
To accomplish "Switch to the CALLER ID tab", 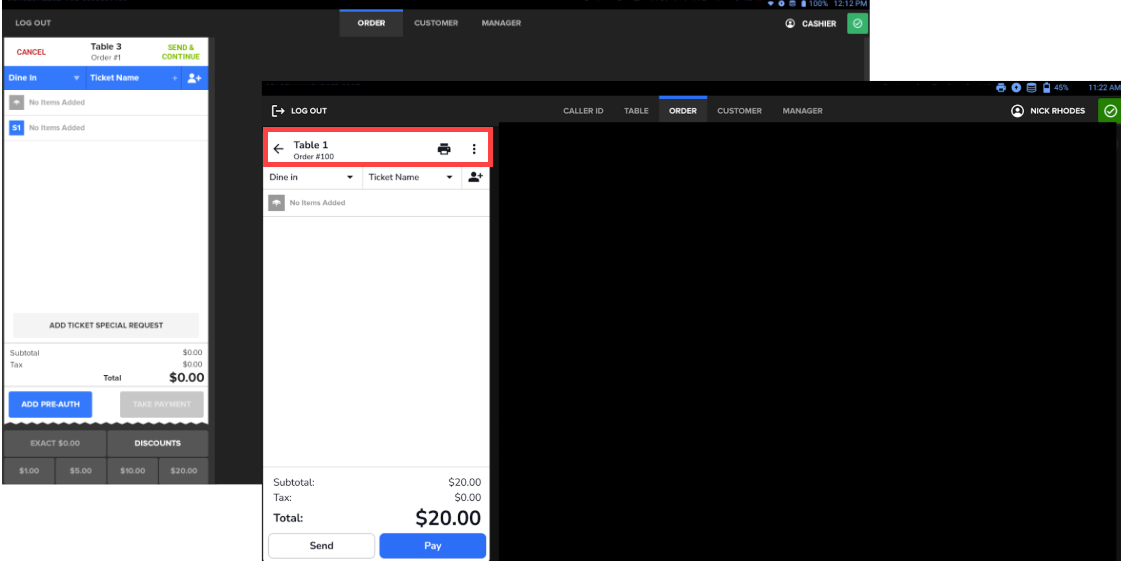I will 583,111.
